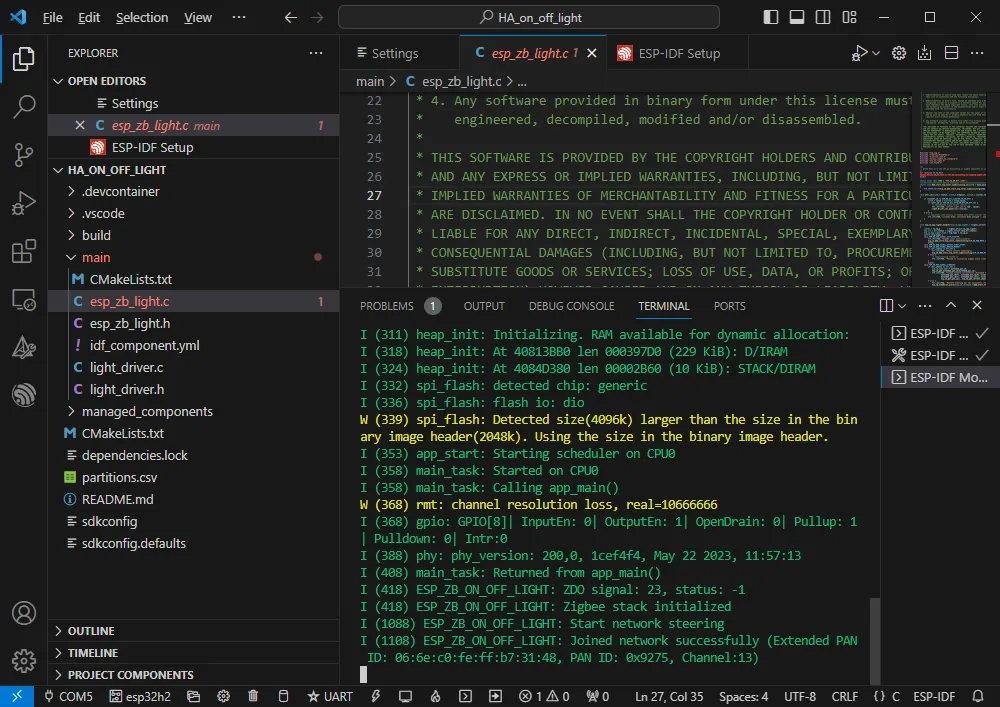Open the Extensions view in activity bar
This screenshot has height=707, width=1000.
tap(23, 252)
